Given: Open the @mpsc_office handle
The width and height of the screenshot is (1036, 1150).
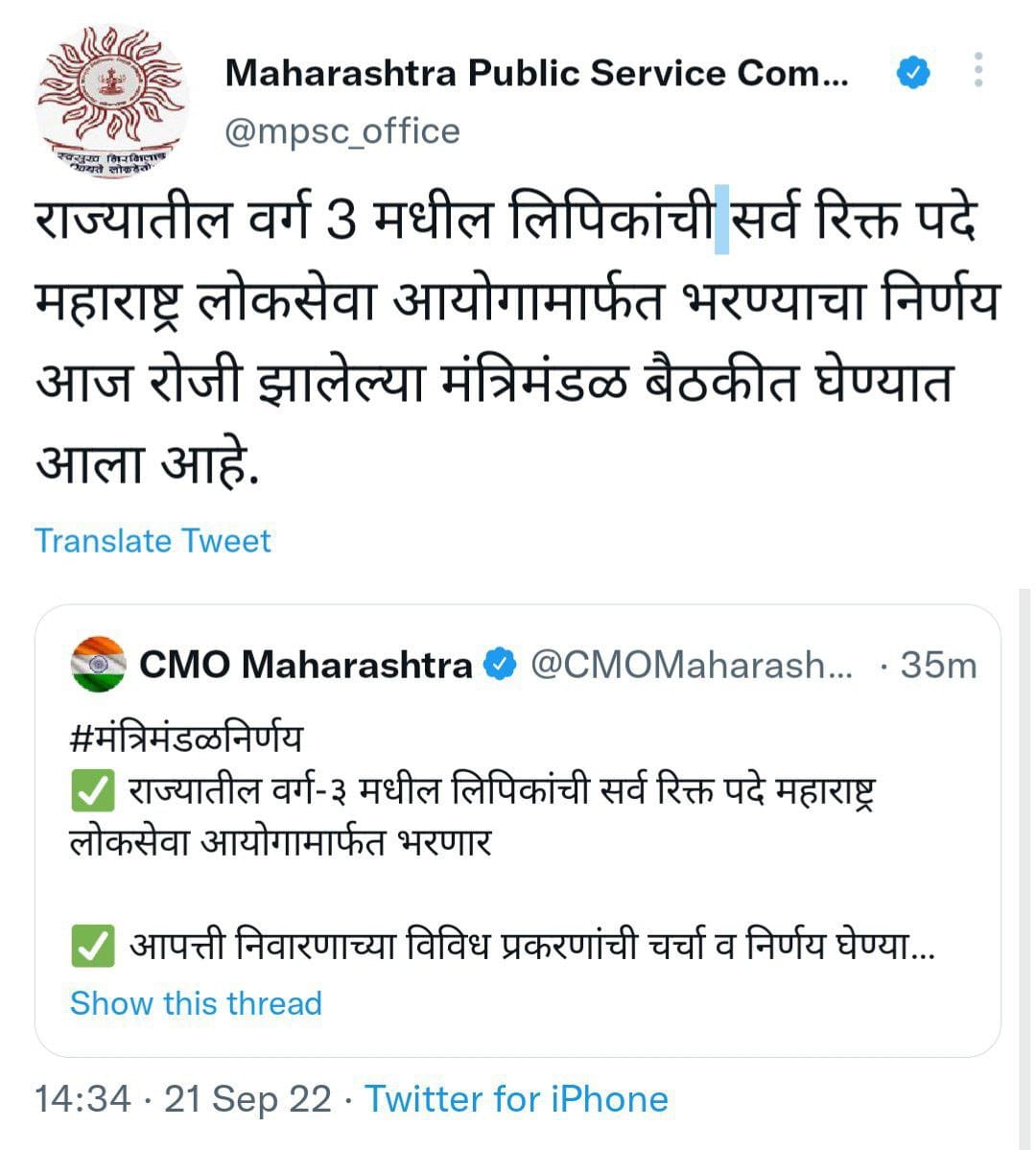Looking at the screenshot, I should tap(341, 132).
